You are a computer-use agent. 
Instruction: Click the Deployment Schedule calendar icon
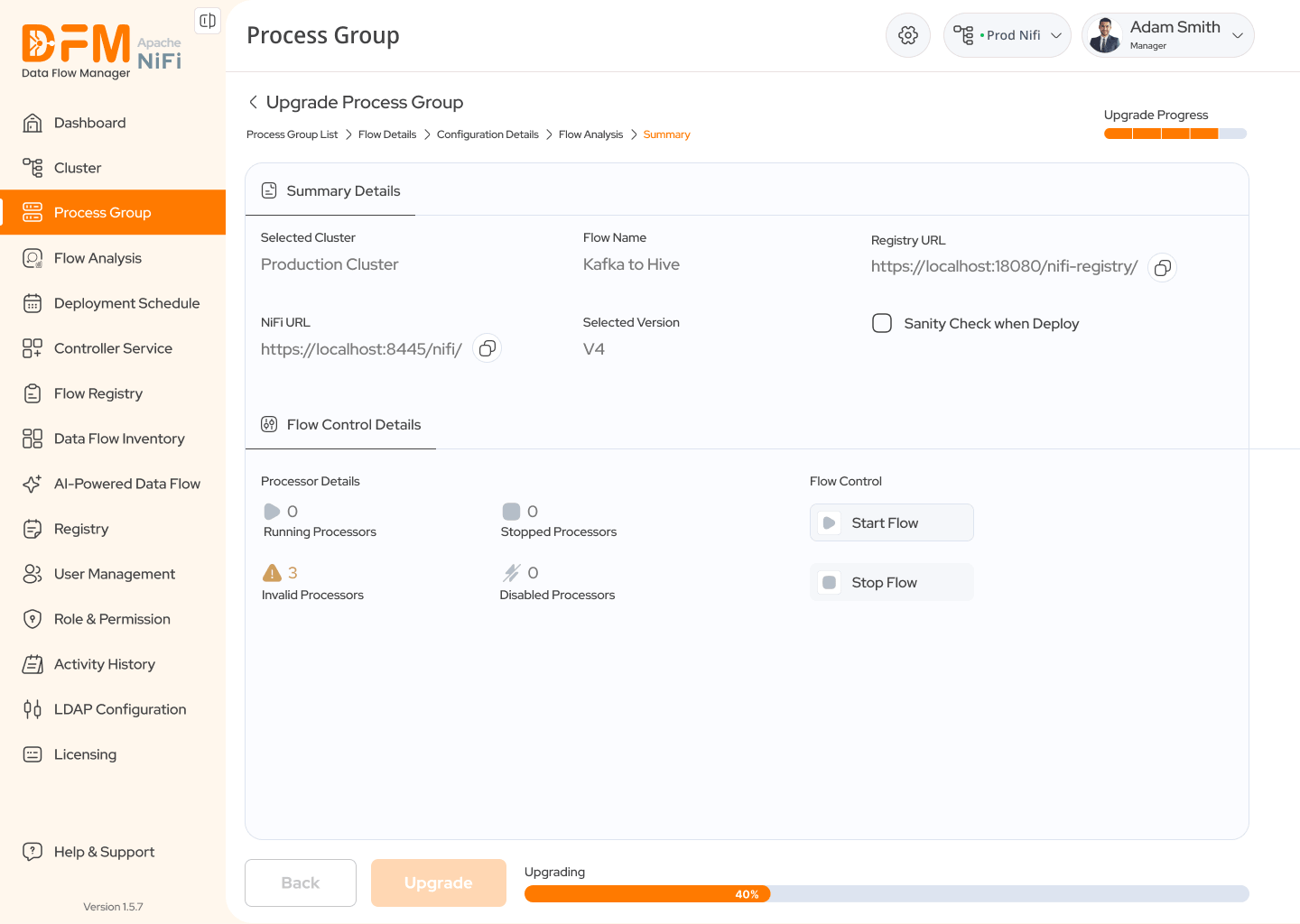coord(32,303)
